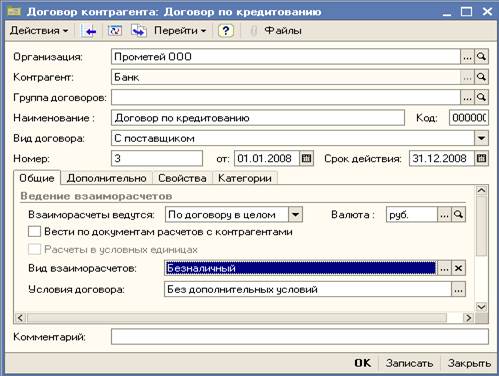
Task: Click the OK button
Action: pyautogui.click(x=363, y=363)
